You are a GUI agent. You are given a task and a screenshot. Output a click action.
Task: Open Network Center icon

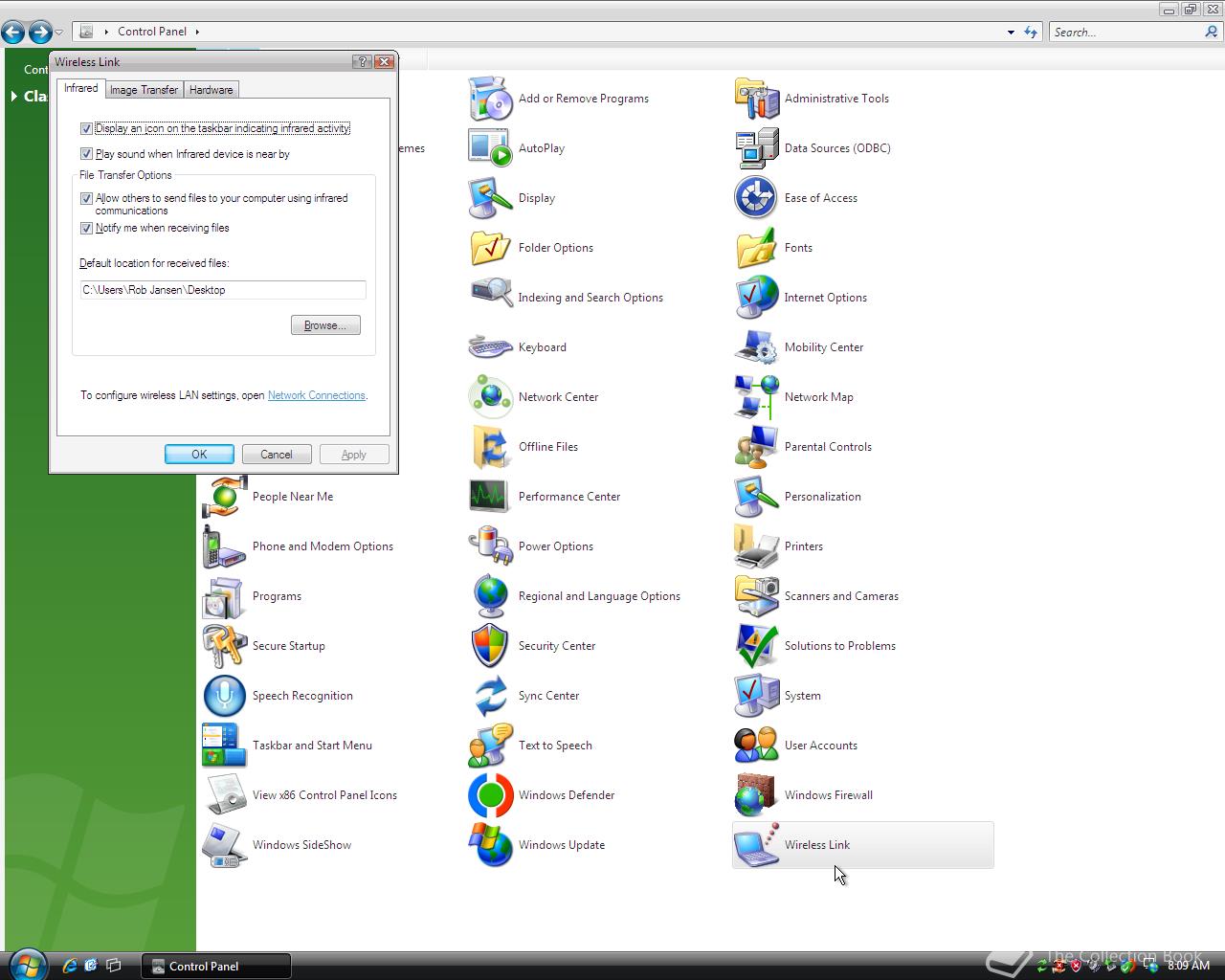click(491, 397)
